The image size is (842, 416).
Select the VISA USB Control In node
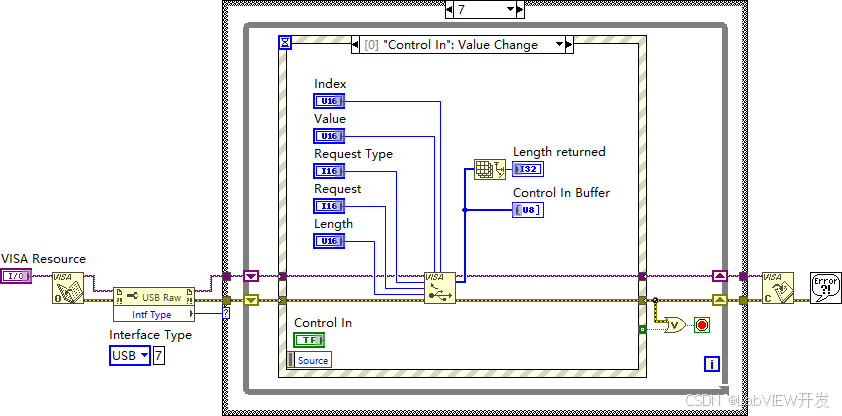click(440, 288)
